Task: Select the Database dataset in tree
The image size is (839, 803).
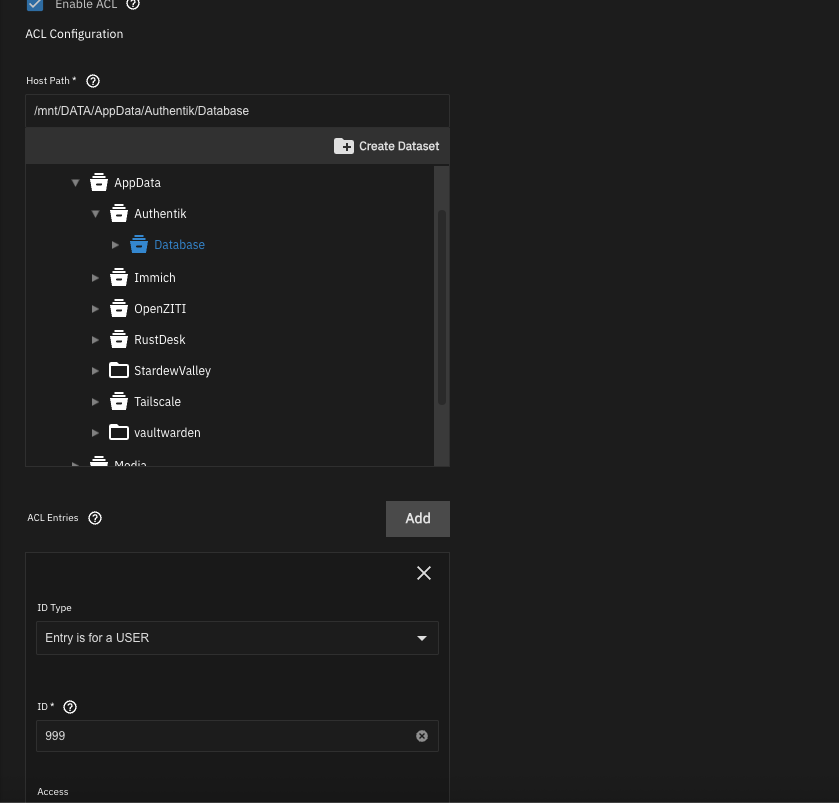Action: click(179, 245)
